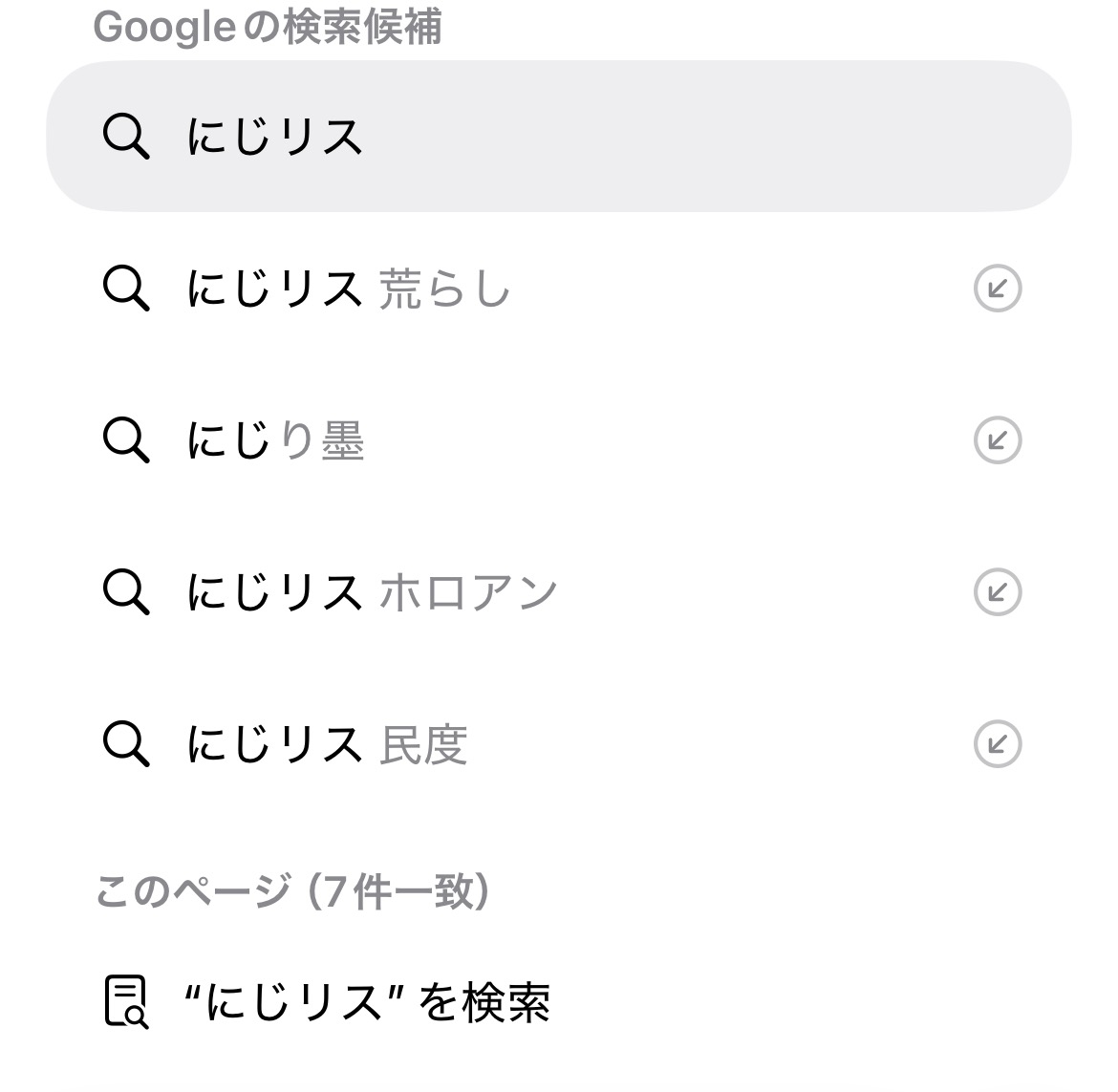Screen dimensions: 1118x1092
Task: Insert にじり墨 using its arrow icon
Action: [997, 440]
